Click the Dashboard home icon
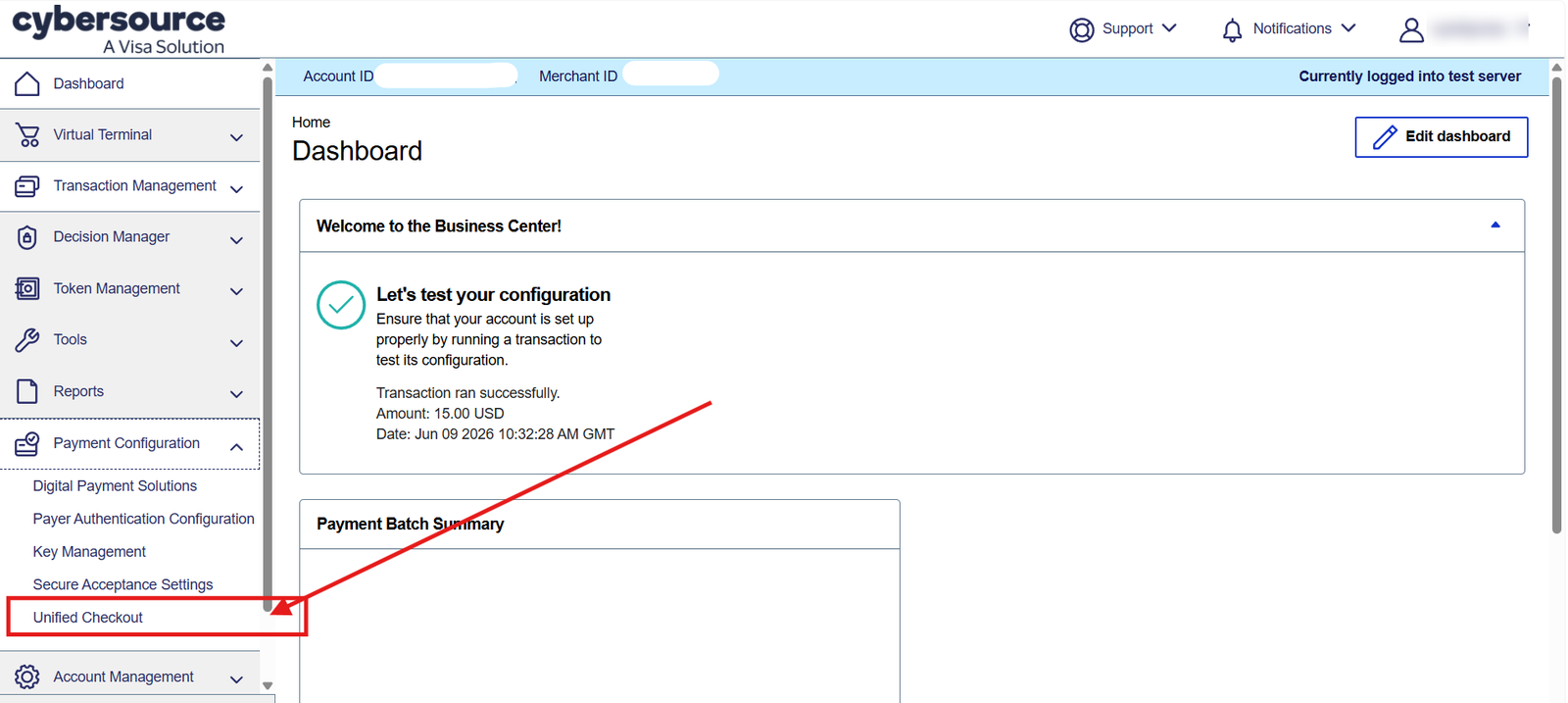Screen dimensions: 1568x703 27,83
